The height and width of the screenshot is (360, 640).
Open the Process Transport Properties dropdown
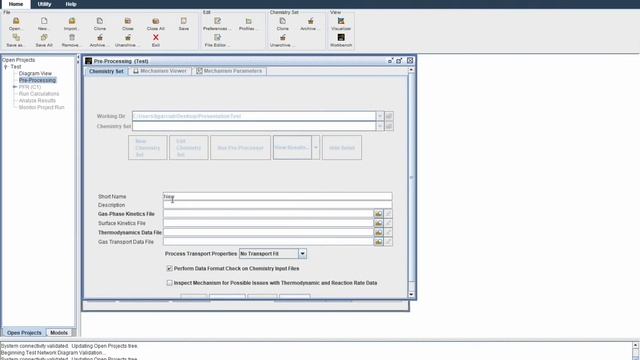[302, 254]
